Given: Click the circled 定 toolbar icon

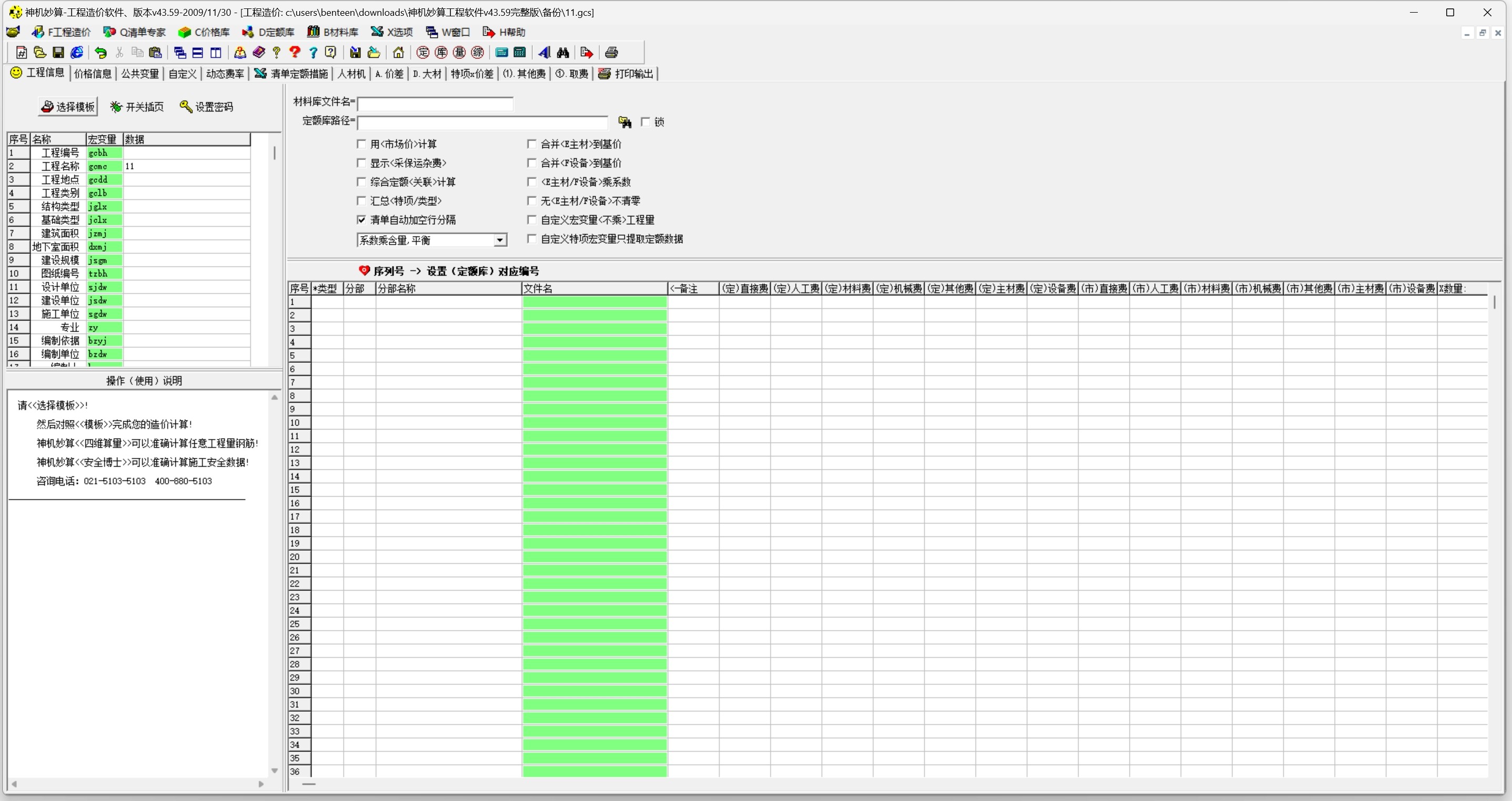Looking at the screenshot, I should [x=422, y=53].
